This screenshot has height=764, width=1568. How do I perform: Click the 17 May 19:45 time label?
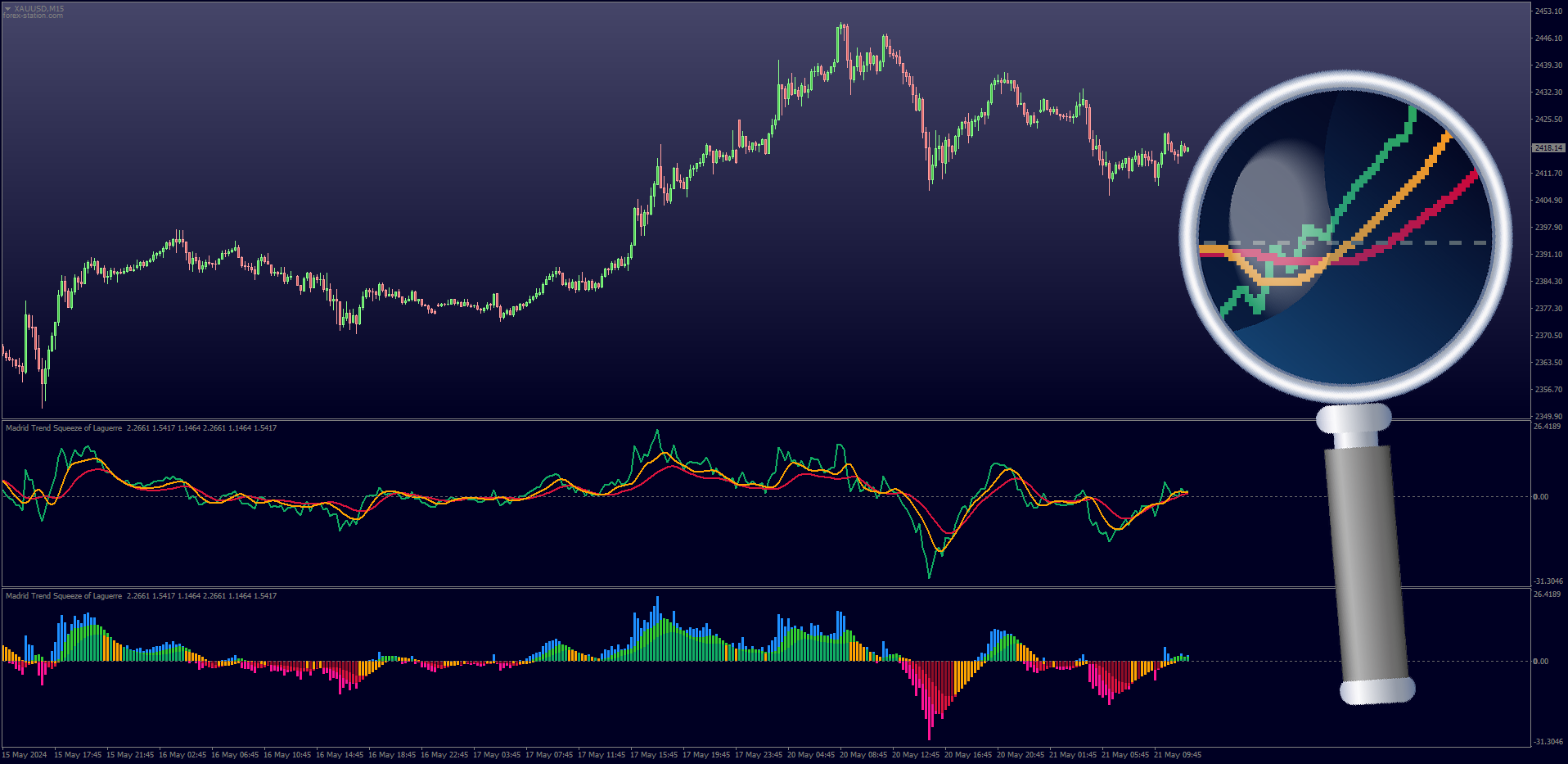pyautogui.click(x=706, y=755)
